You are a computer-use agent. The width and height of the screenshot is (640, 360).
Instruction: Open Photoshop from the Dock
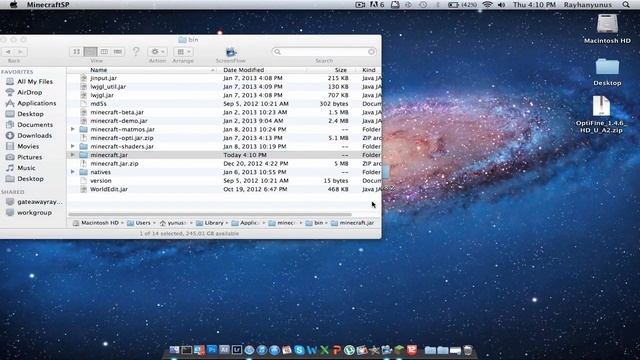[x=212, y=350]
